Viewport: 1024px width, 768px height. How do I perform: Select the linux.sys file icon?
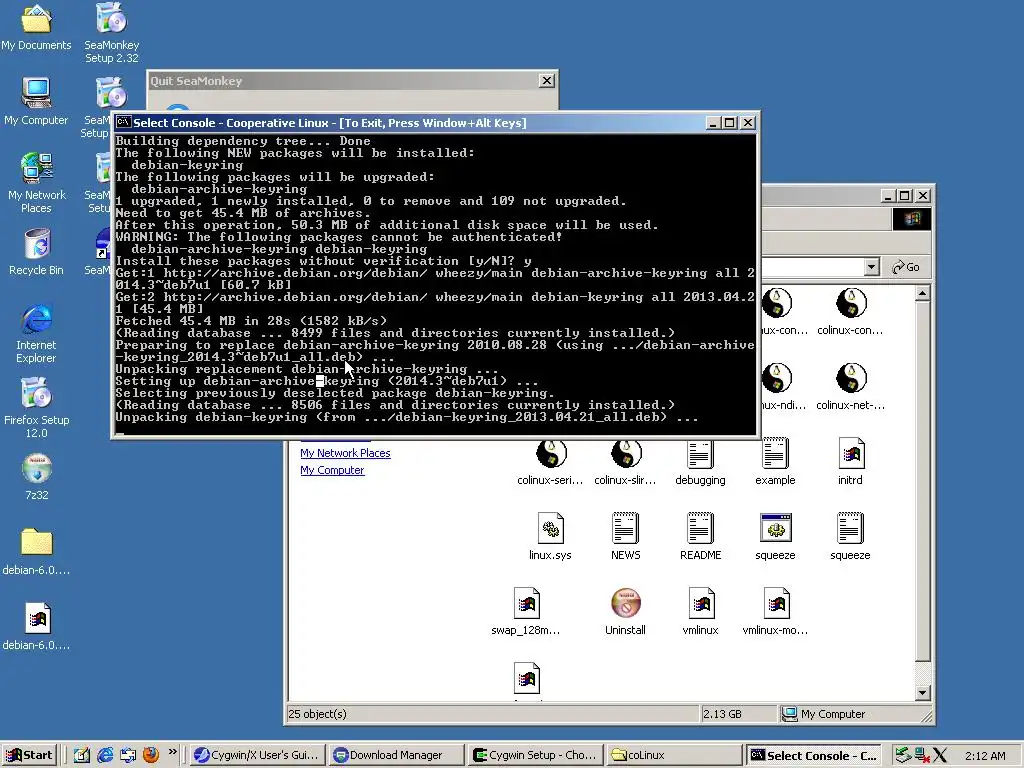click(x=551, y=537)
